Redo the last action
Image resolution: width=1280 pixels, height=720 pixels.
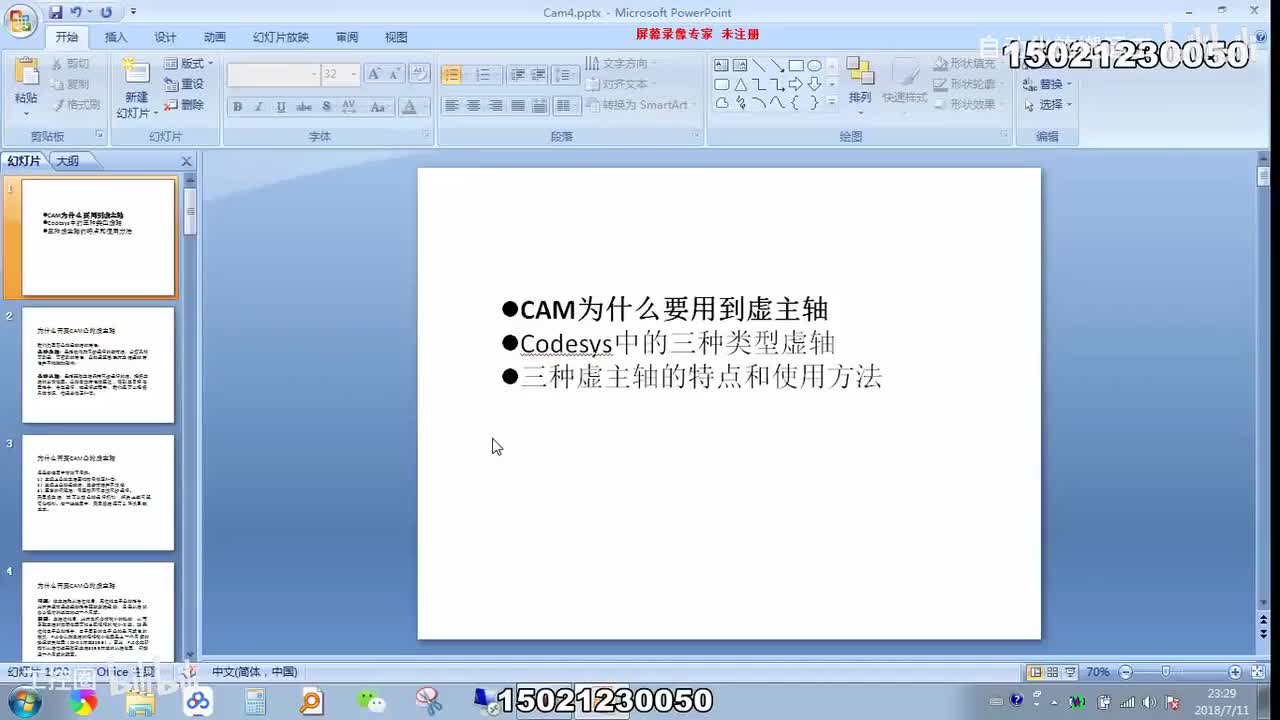(x=106, y=12)
